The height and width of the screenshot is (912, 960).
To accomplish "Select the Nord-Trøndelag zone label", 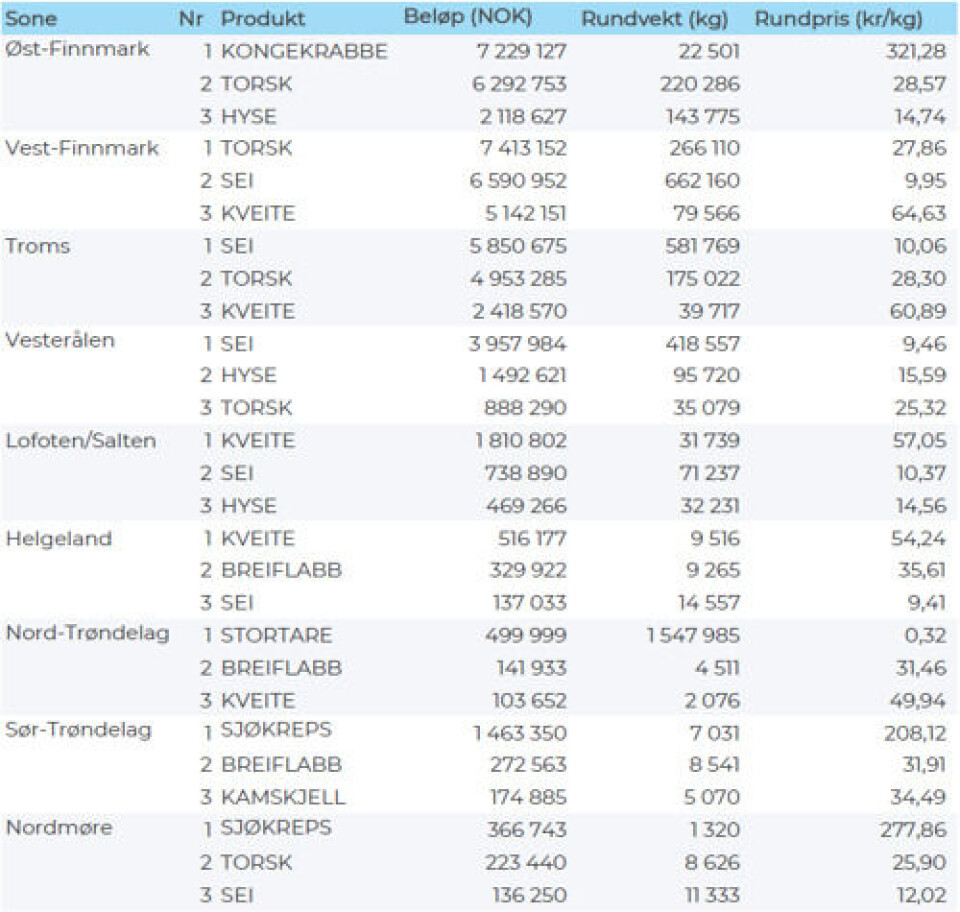I will coord(88,633).
